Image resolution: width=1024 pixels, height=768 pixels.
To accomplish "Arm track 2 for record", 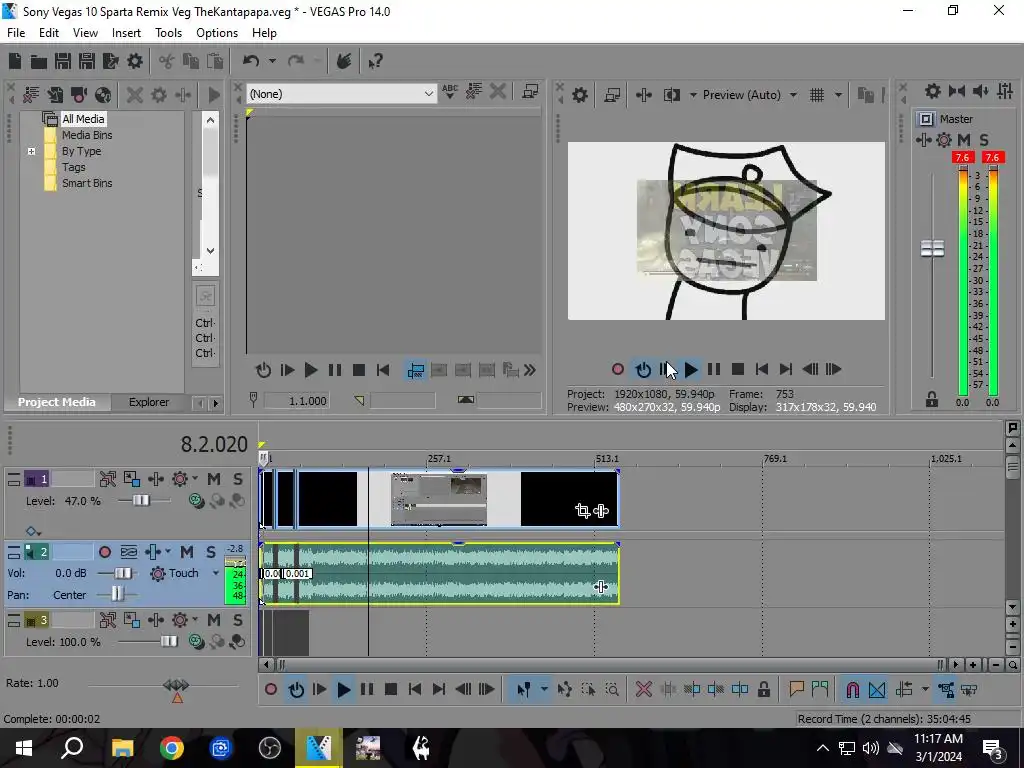I will point(104,552).
